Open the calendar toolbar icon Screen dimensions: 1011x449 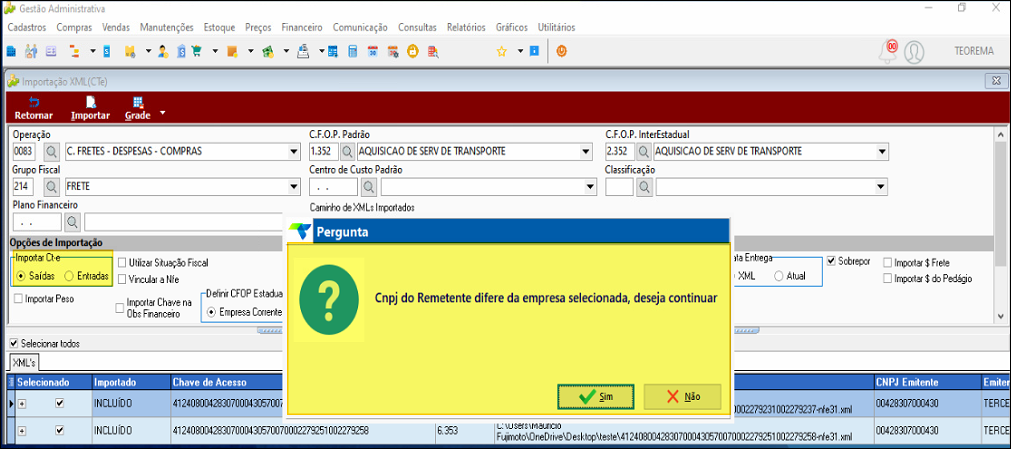click(x=373, y=52)
